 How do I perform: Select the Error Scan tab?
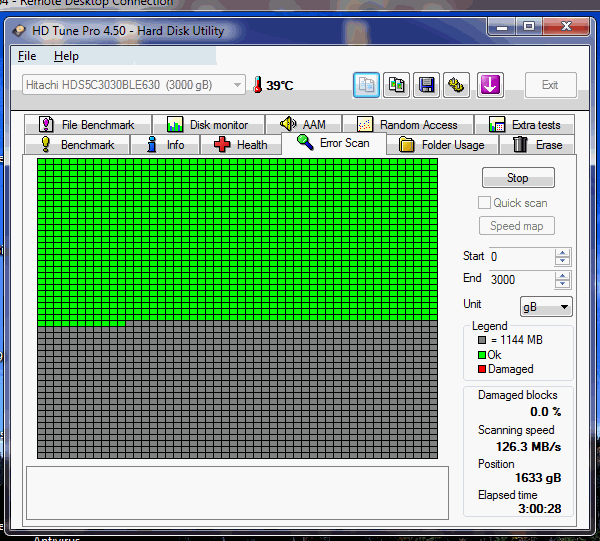[334, 143]
